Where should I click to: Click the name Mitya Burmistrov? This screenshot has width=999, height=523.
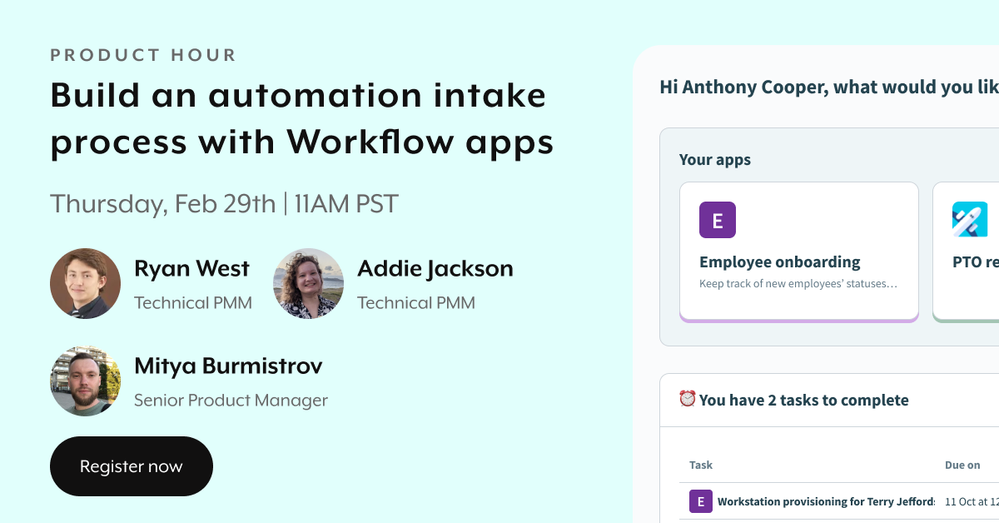click(228, 366)
